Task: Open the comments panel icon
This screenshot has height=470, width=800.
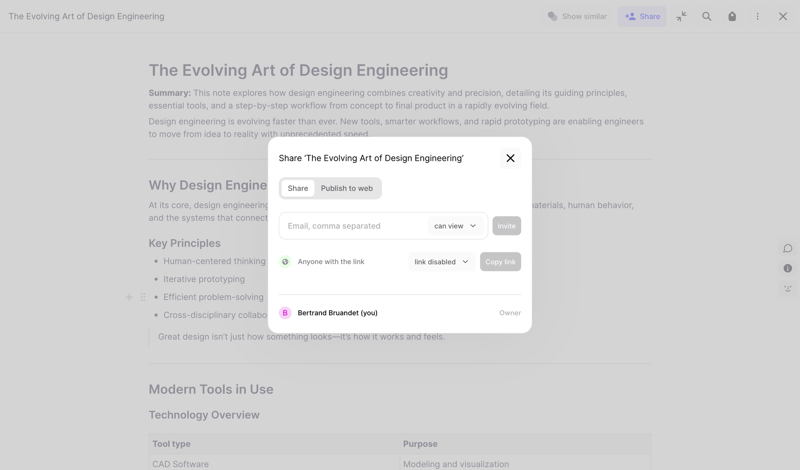Action: coord(788,248)
